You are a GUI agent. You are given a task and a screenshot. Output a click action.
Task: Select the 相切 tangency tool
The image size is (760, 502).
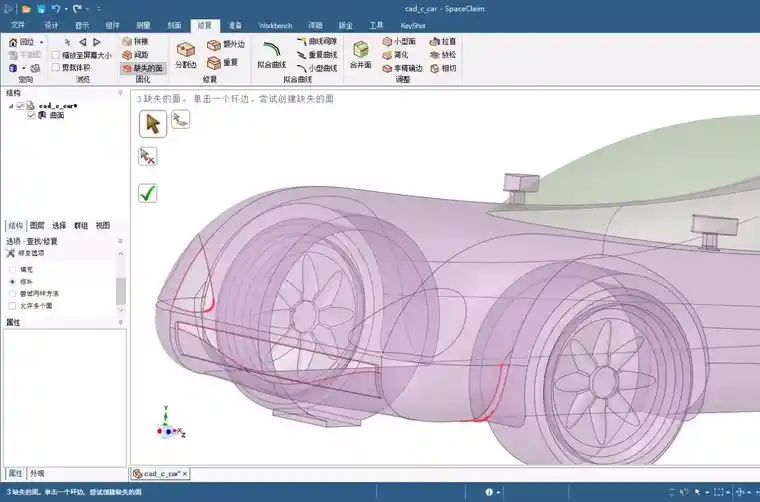pos(443,68)
